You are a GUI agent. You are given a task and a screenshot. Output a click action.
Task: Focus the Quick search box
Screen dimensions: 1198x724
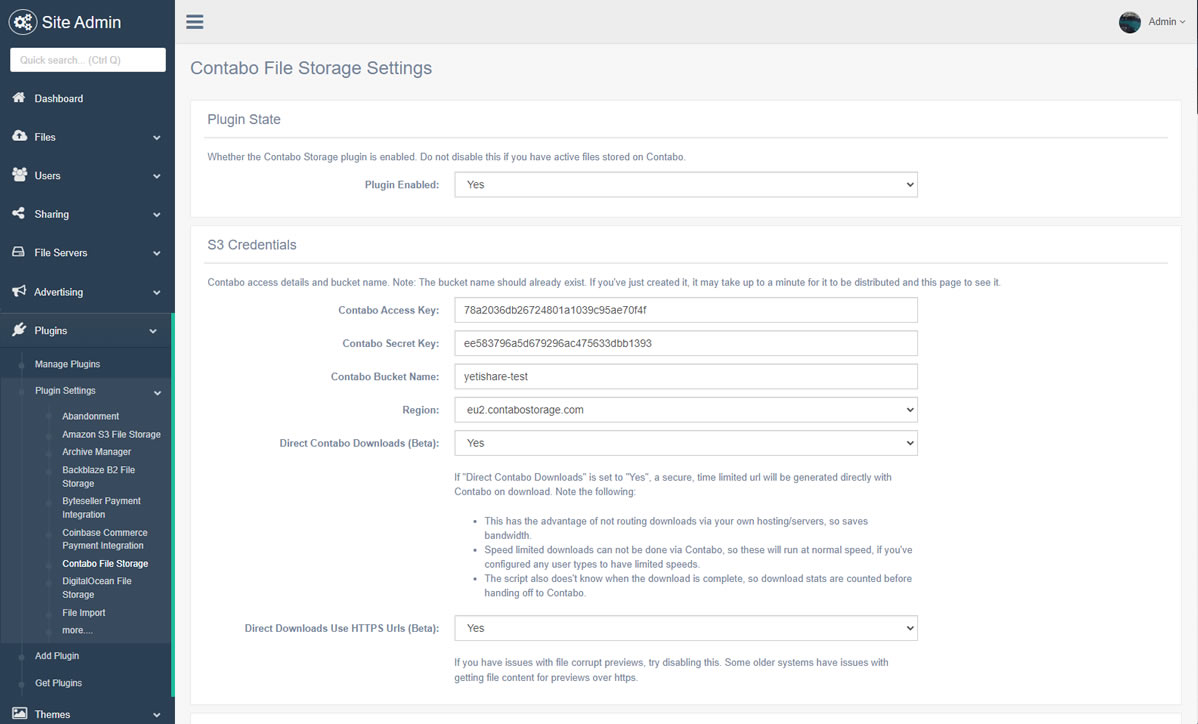88,60
